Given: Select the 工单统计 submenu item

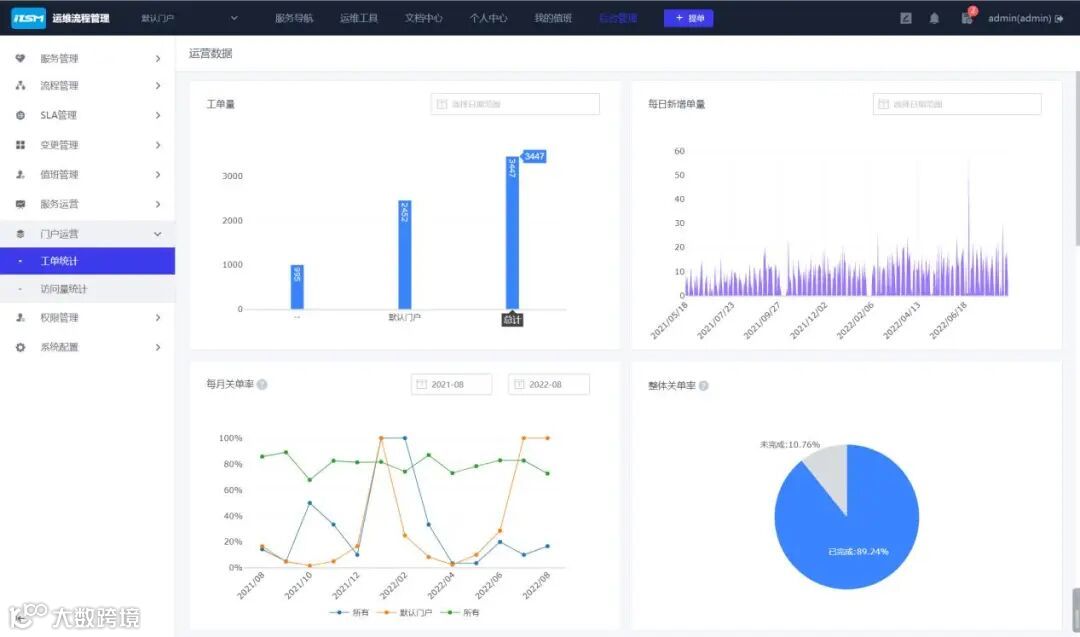Looking at the screenshot, I should point(87,261).
